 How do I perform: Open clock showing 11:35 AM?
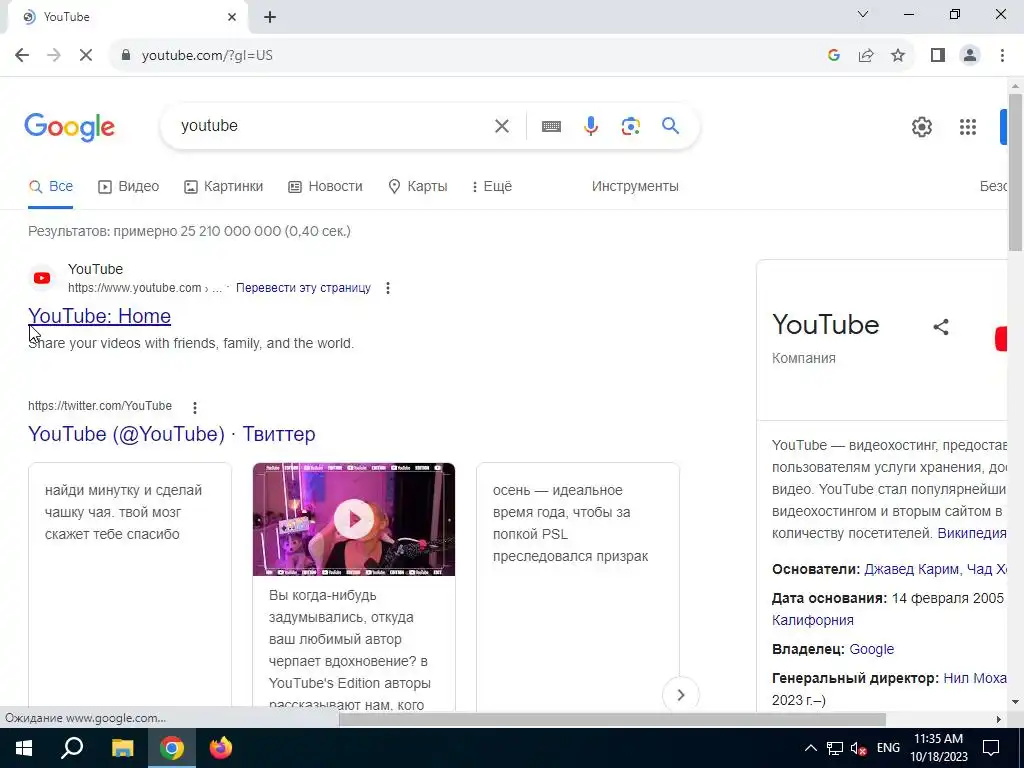click(x=938, y=748)
